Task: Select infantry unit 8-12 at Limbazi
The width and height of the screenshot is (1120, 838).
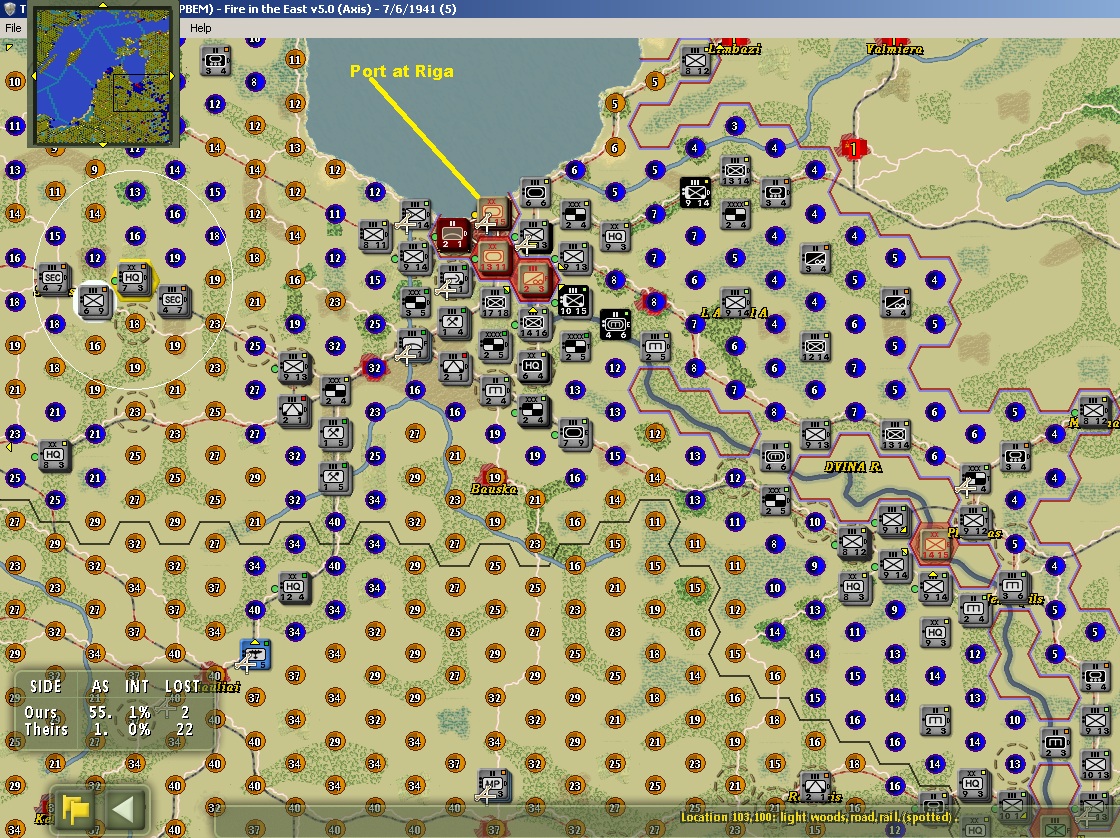Action: coord(696,61)
